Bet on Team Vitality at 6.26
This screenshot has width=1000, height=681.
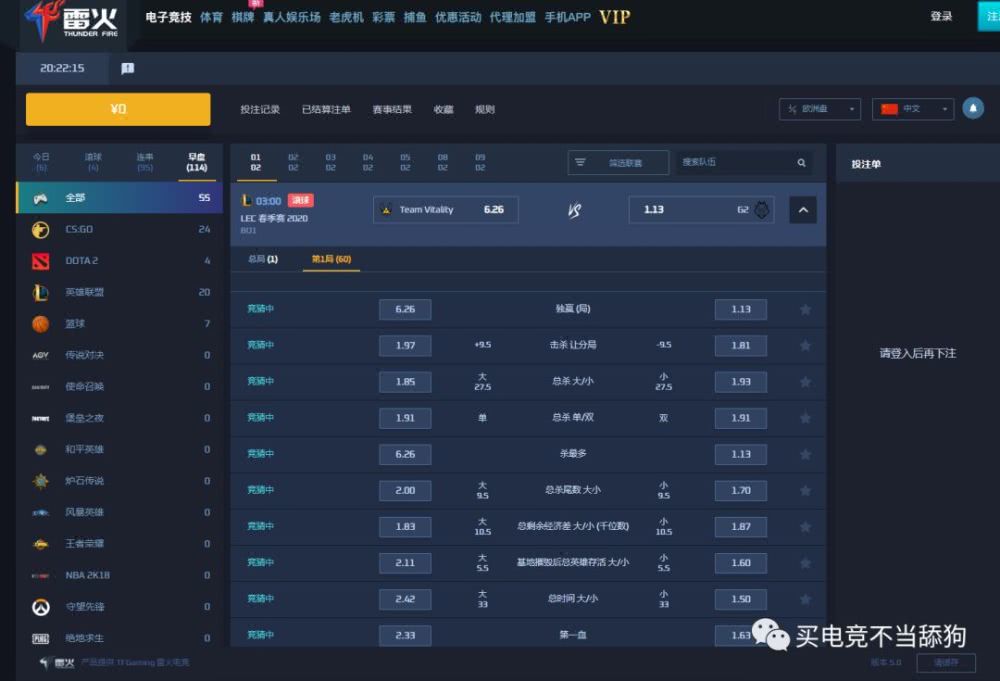point(446,210)
